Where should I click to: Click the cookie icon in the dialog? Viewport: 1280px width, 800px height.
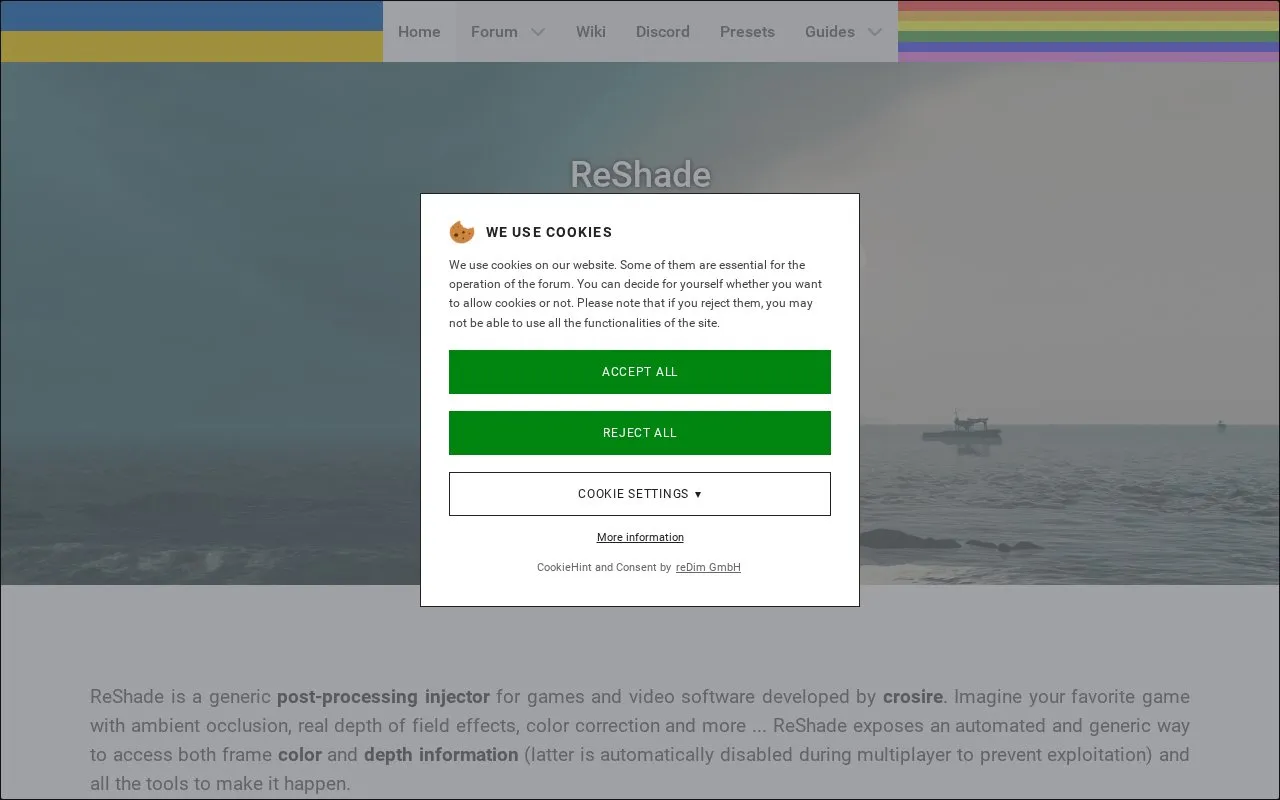coord(461,232)
